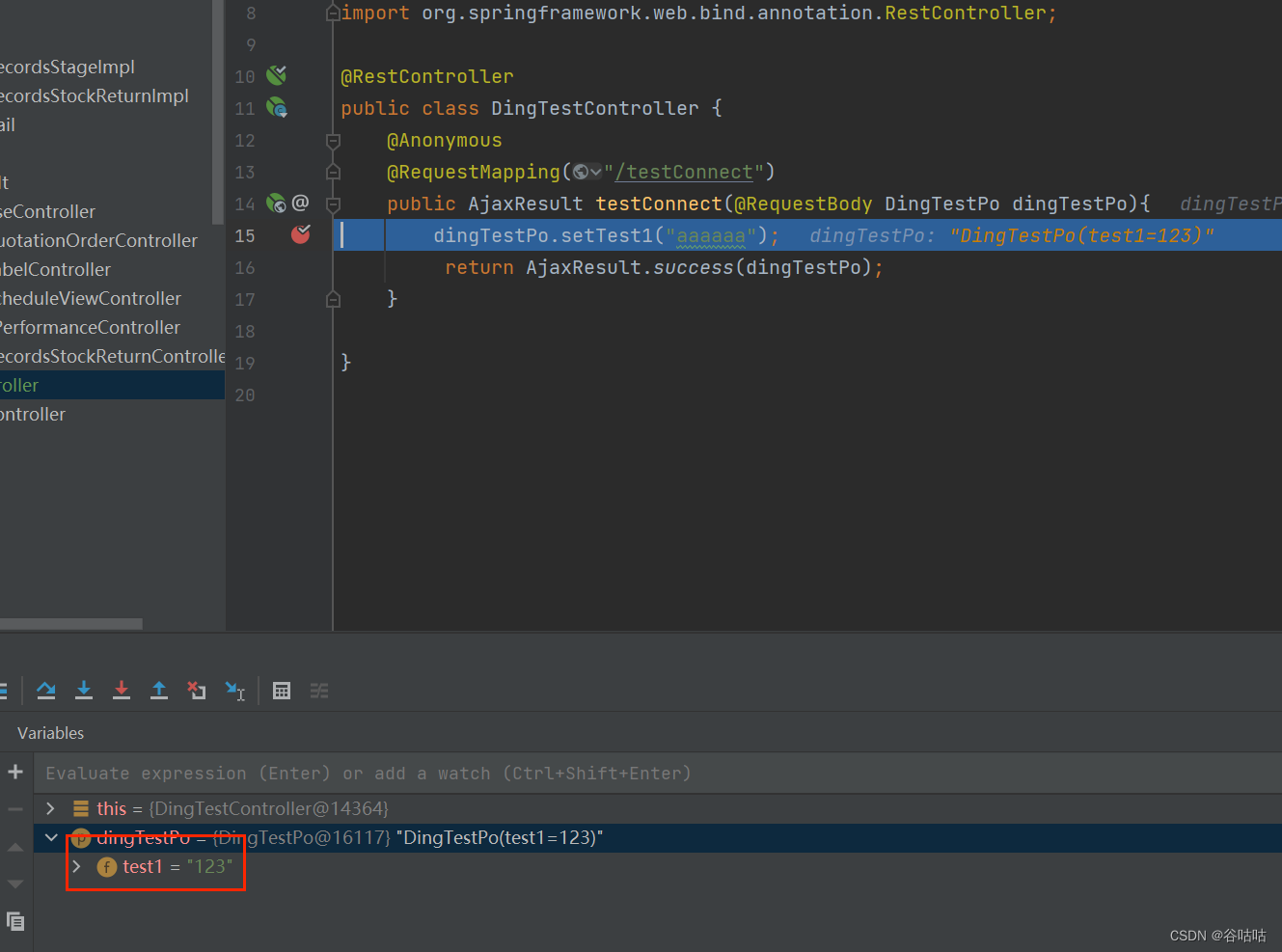Viewport: 1282px width, 952px height.
Task: Select the 'this' DingTestController variable row
Action: coord(658,808)
